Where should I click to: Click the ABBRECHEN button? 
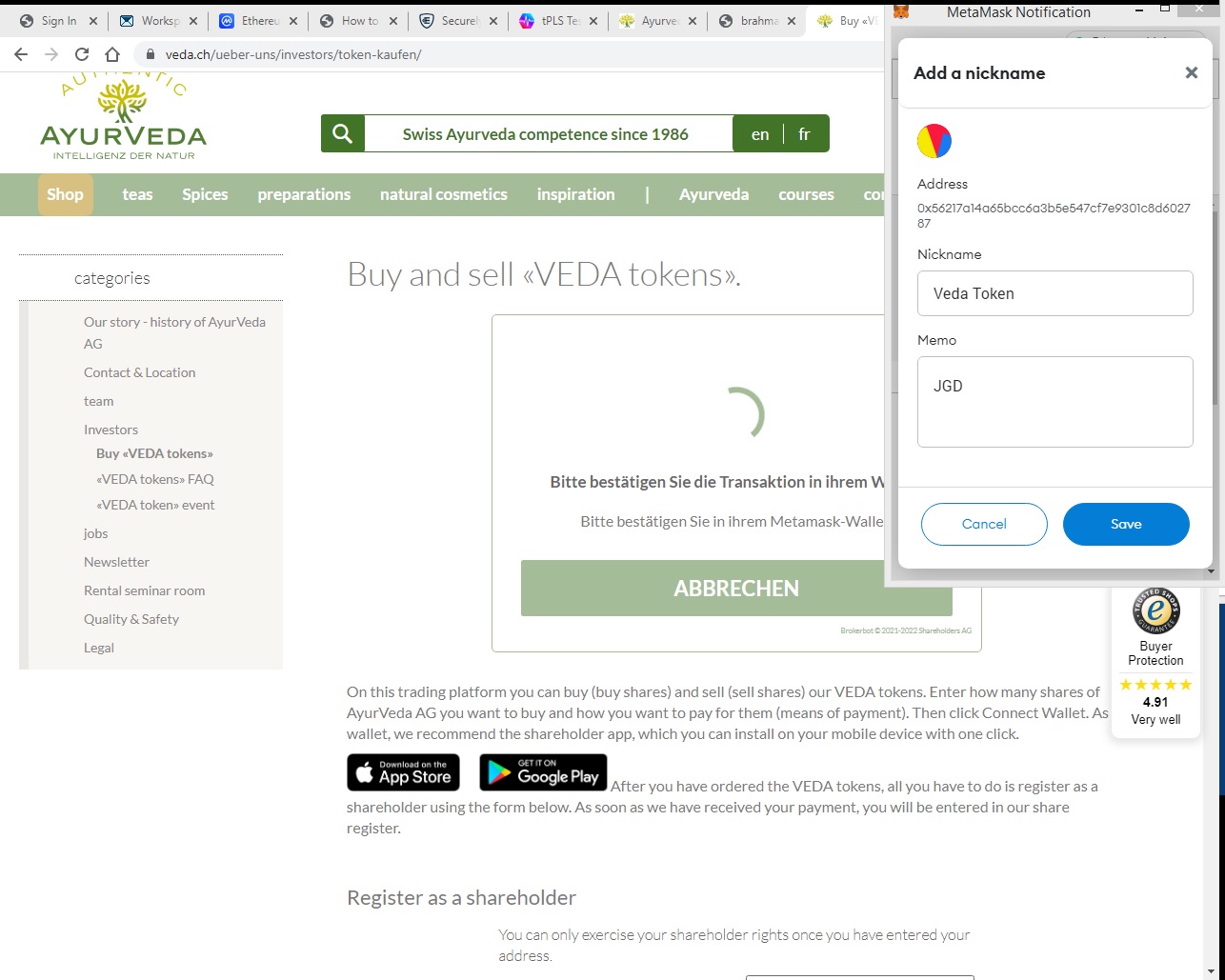tap(736, 588)
